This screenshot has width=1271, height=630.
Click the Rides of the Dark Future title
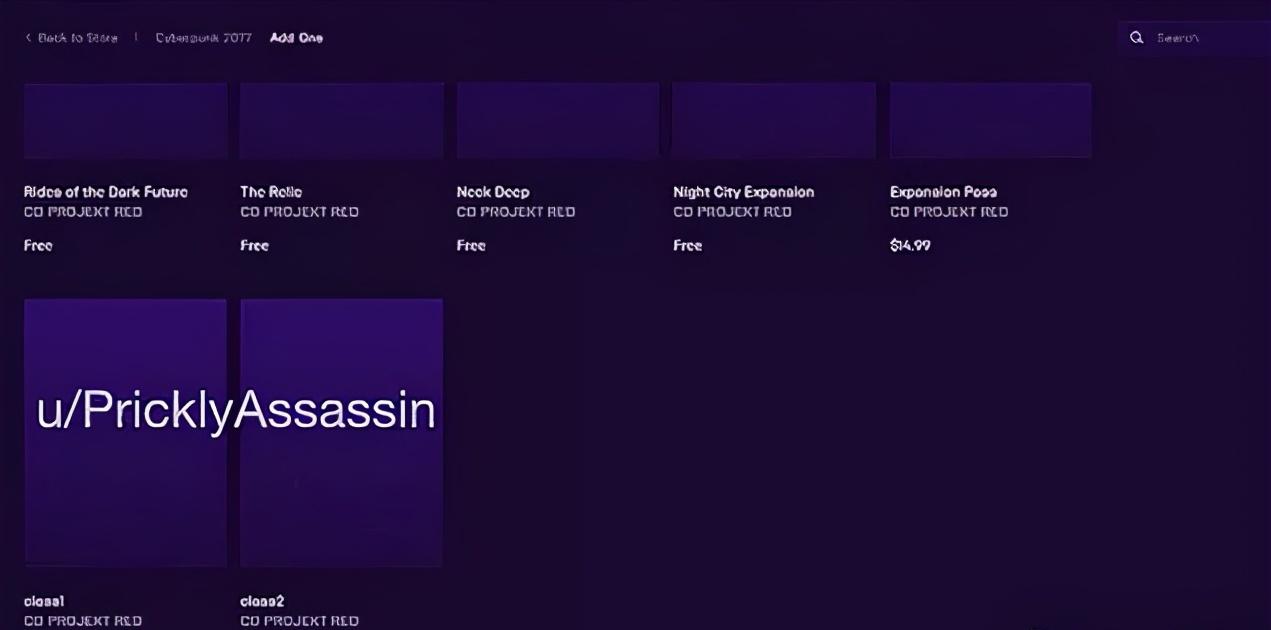[x=106, y=192]
